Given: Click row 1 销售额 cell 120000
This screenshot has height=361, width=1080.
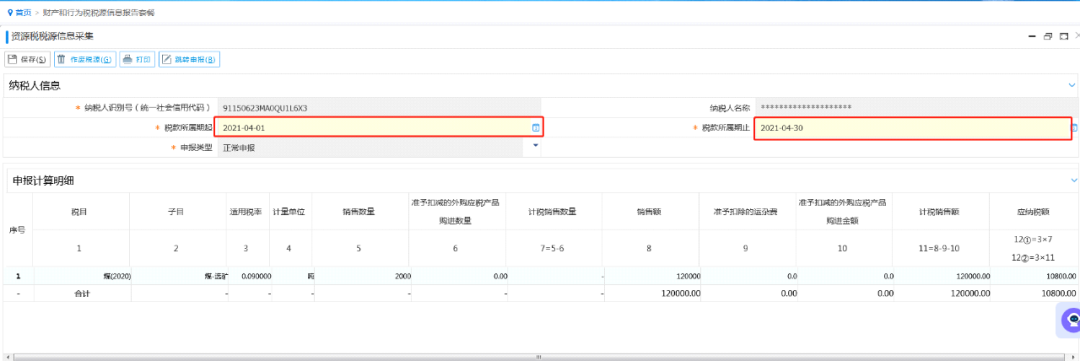Looking at the screenshot, I should coord(652,276).
